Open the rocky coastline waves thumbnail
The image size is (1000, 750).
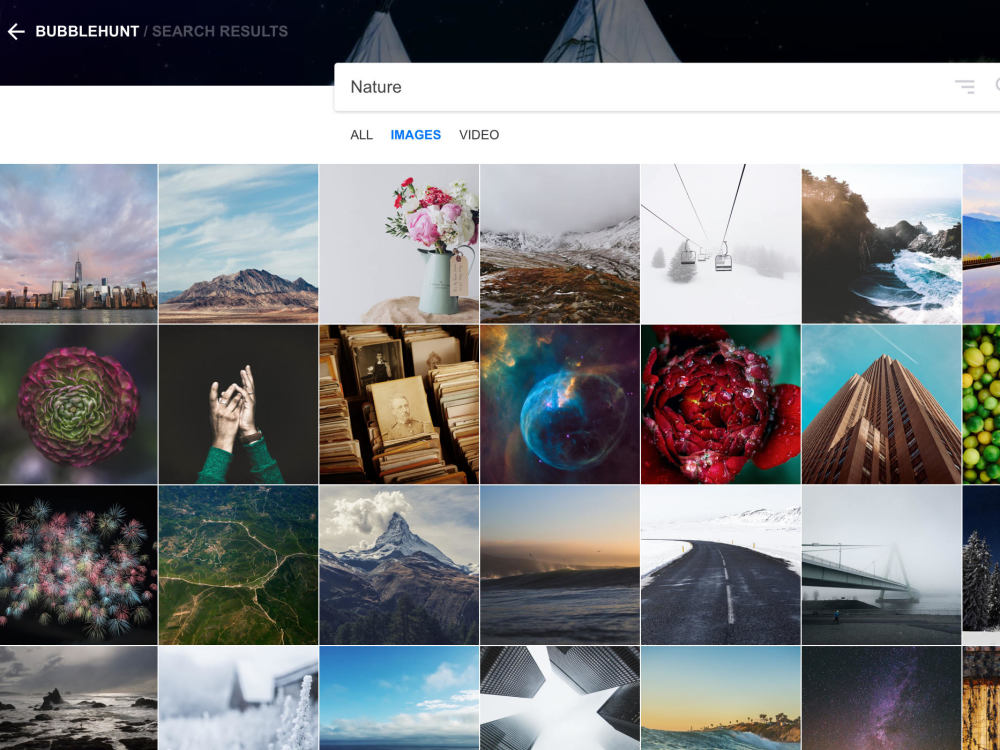click(x=881, y=244)
